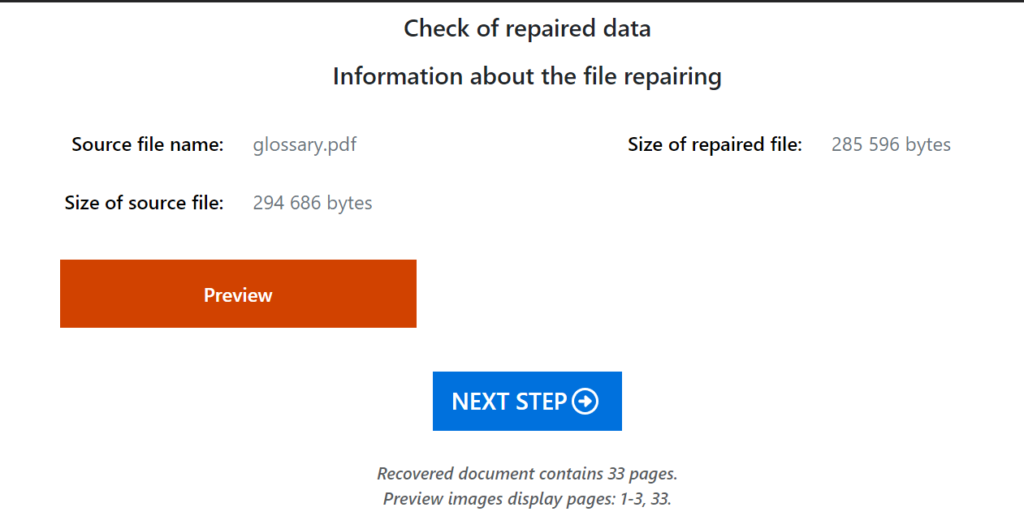Click the dark bar at the top edge
The height and width of the screenshot is (516, 1024).
pos(512,1)
